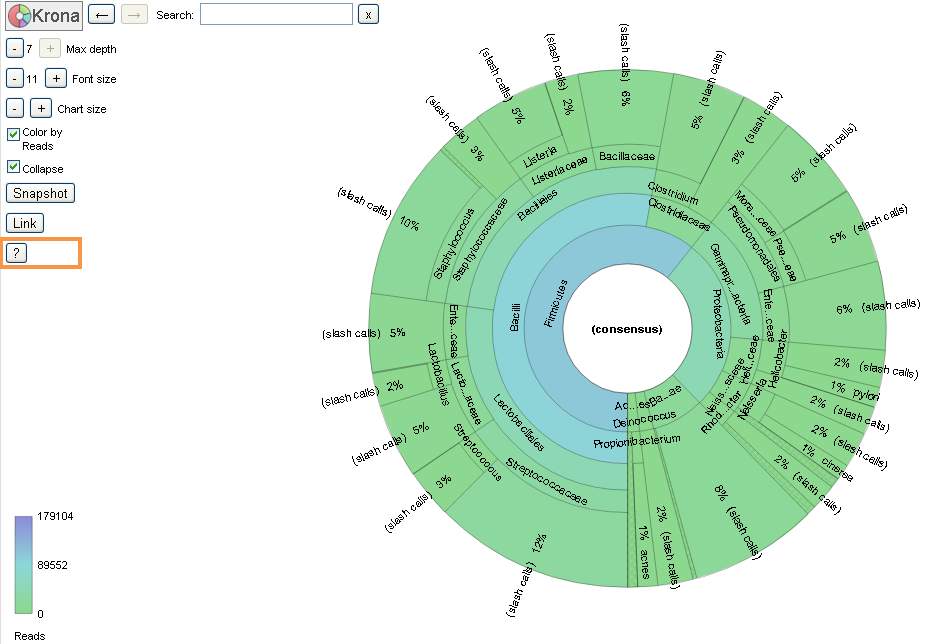Click inside the Search text field

[x=276, y=14]
